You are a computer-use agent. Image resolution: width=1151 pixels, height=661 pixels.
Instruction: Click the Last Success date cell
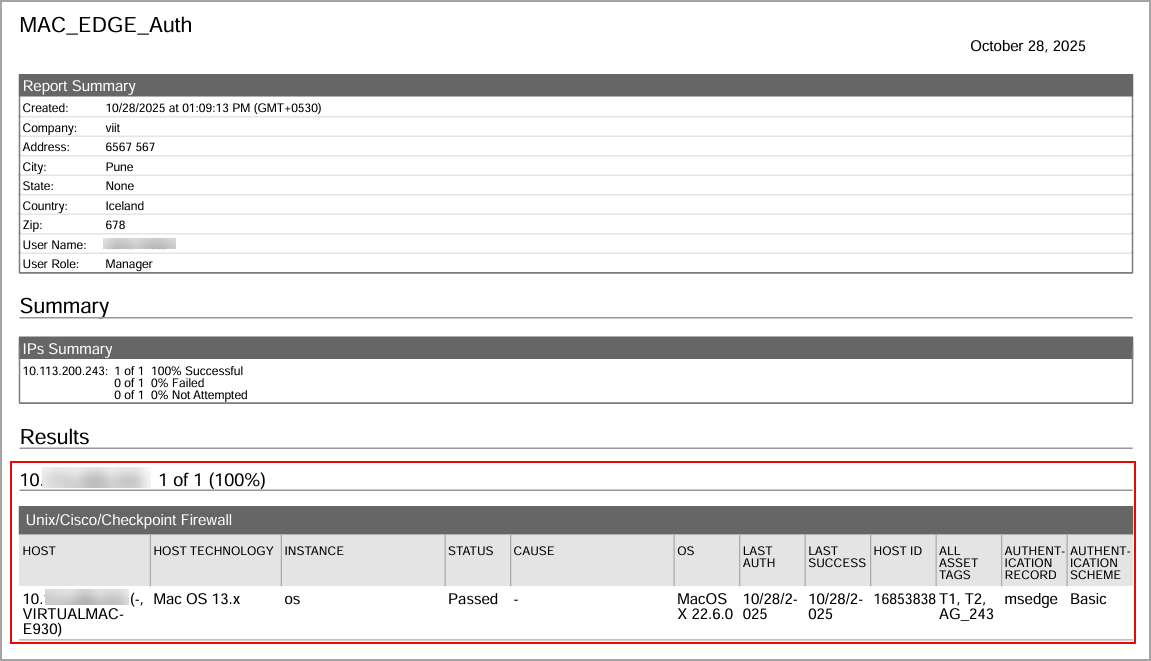click(835, 607)
